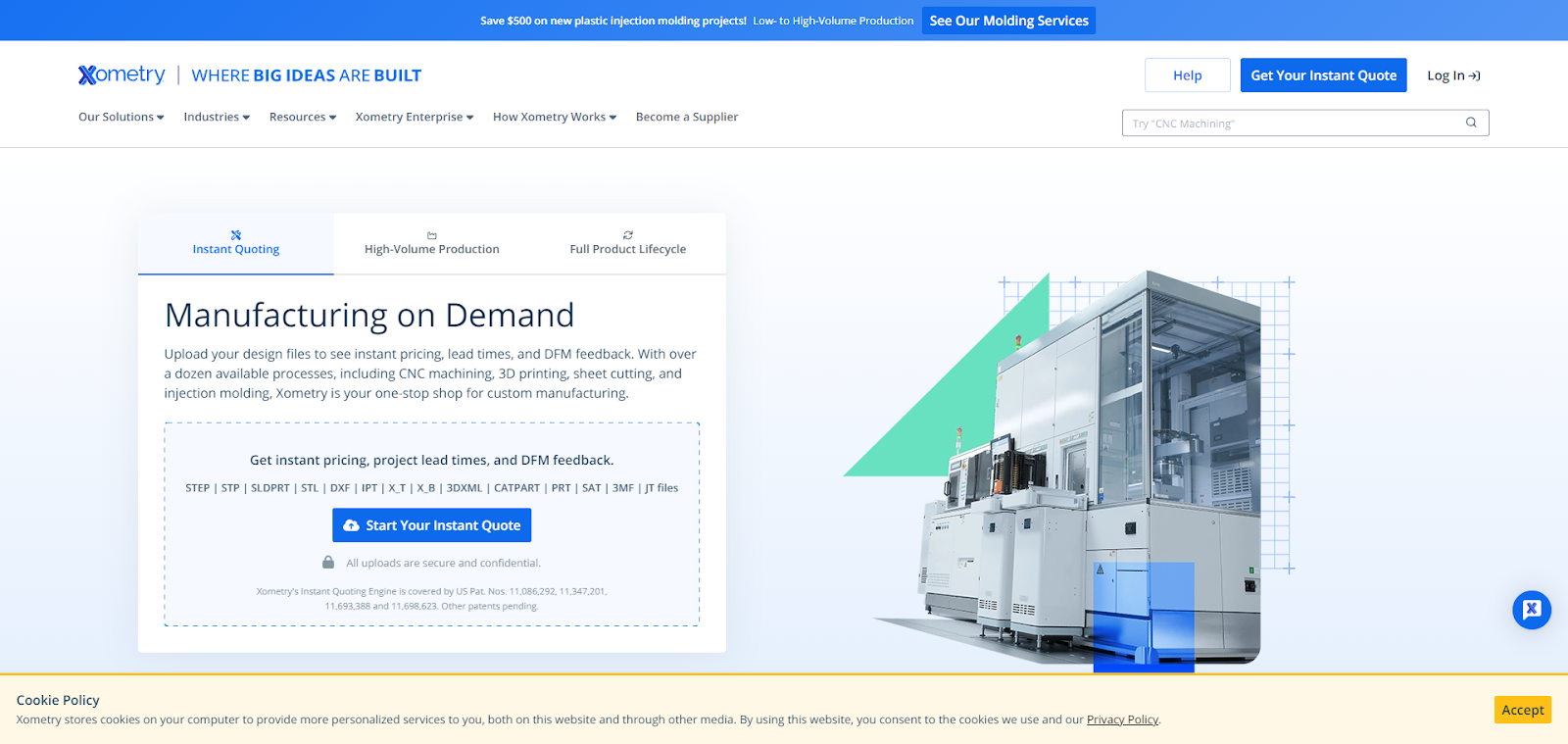The image size is (1568, 744).
Task: Open the Privacy Policy link
Action: (x=1122, y=719)
